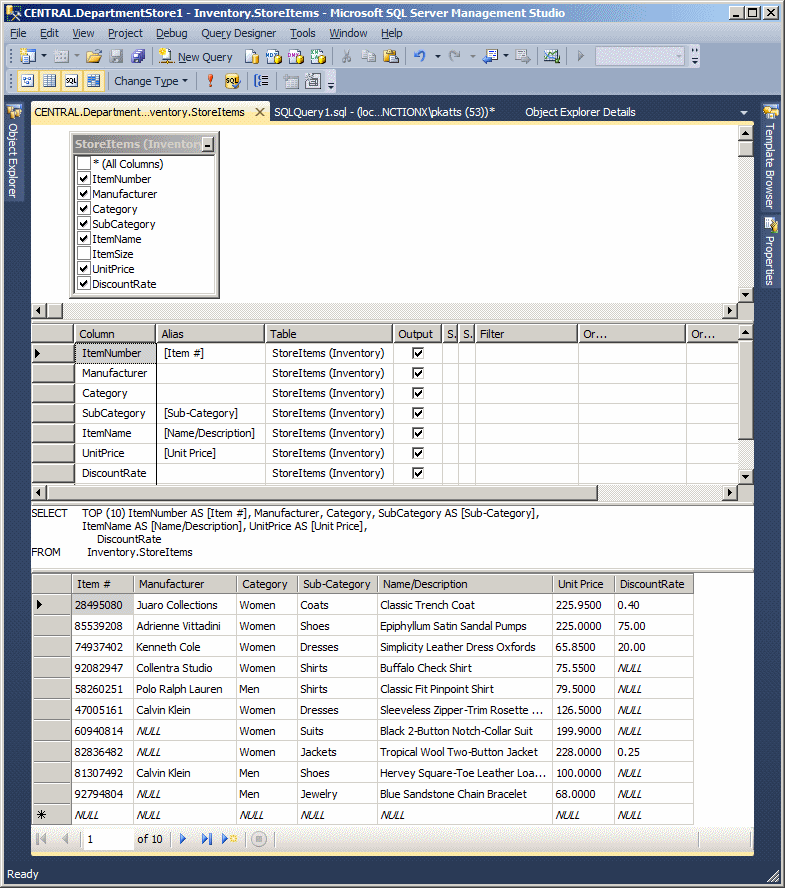The height and width of the screenshot is (888, 785).
Task: Click the criteria pane scroll down arrow
Action: pyautogui.click(x=746, y=477)
